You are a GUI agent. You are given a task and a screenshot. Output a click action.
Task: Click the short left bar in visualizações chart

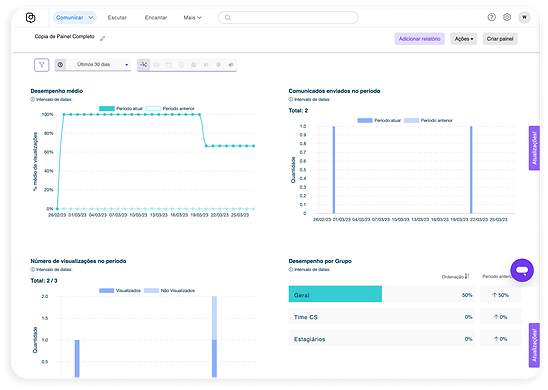click(77, 359)
